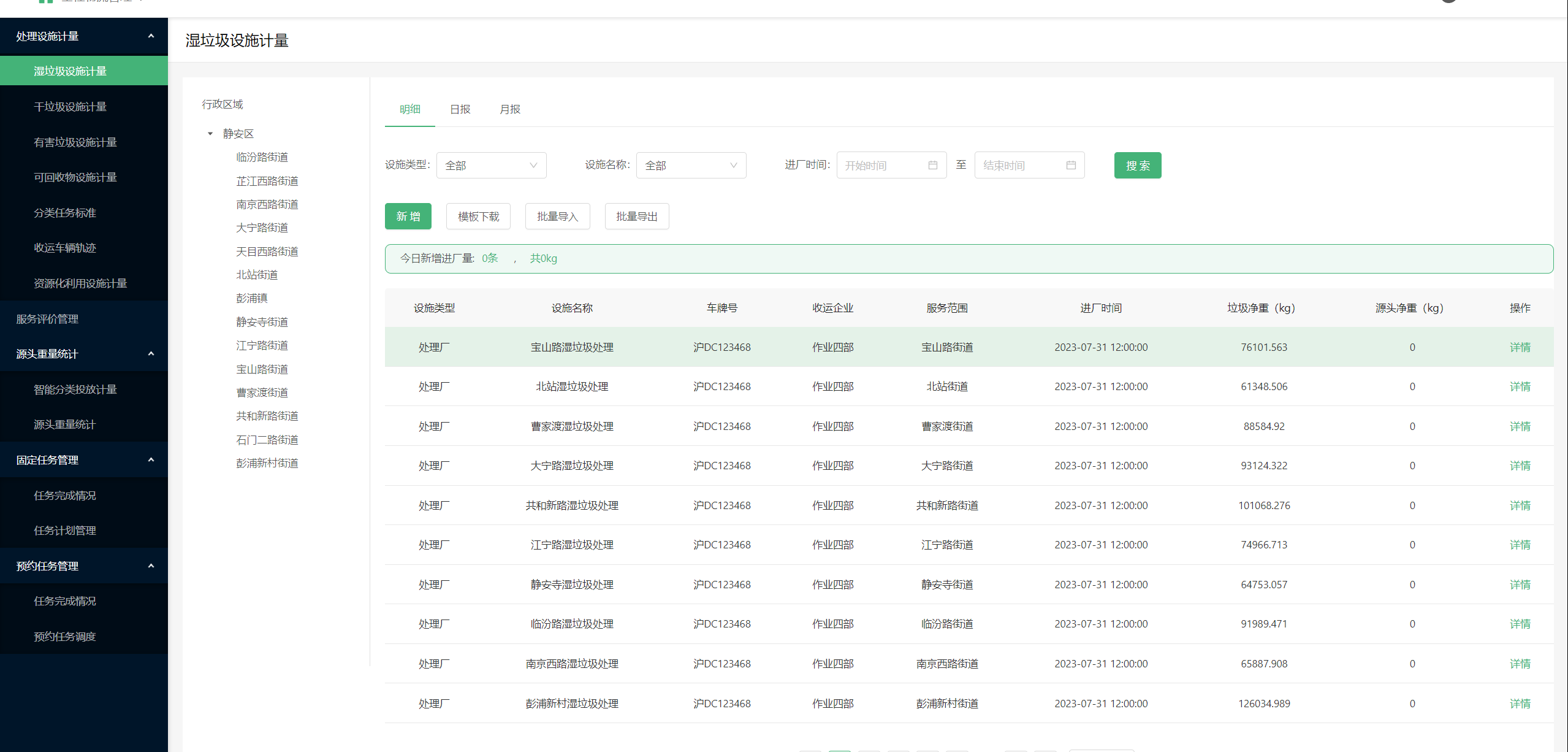Open 分类任务标准 in sidebar

tap(84, 213)
